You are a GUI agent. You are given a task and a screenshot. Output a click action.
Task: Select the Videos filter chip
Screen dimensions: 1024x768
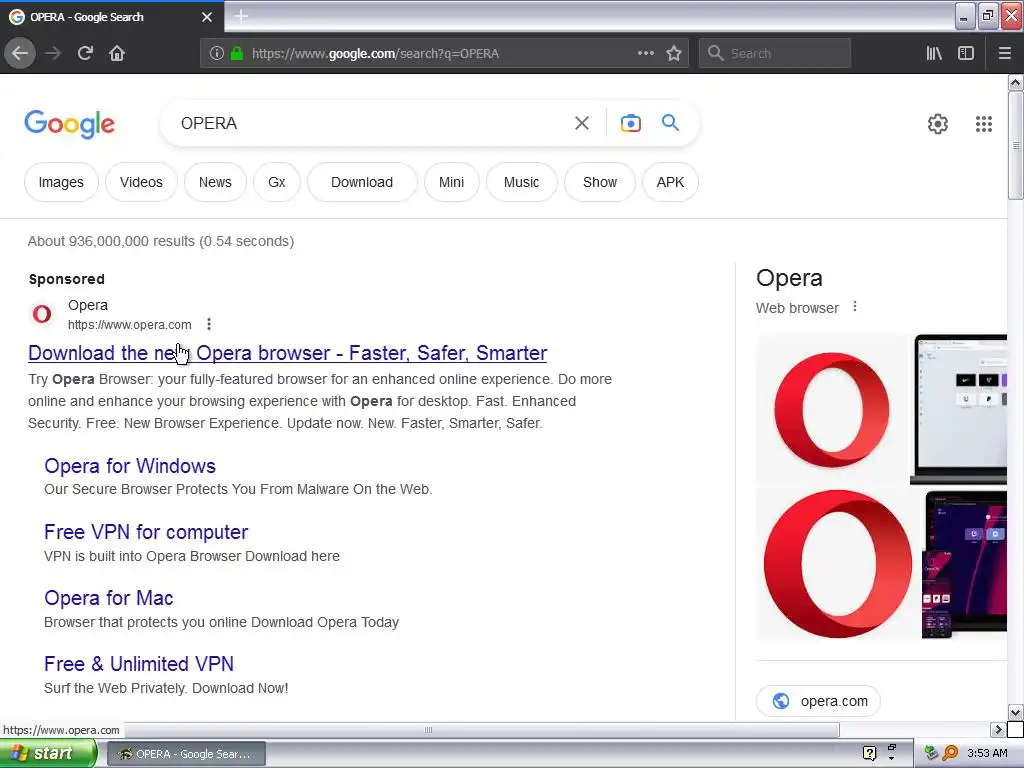point(141,182)
